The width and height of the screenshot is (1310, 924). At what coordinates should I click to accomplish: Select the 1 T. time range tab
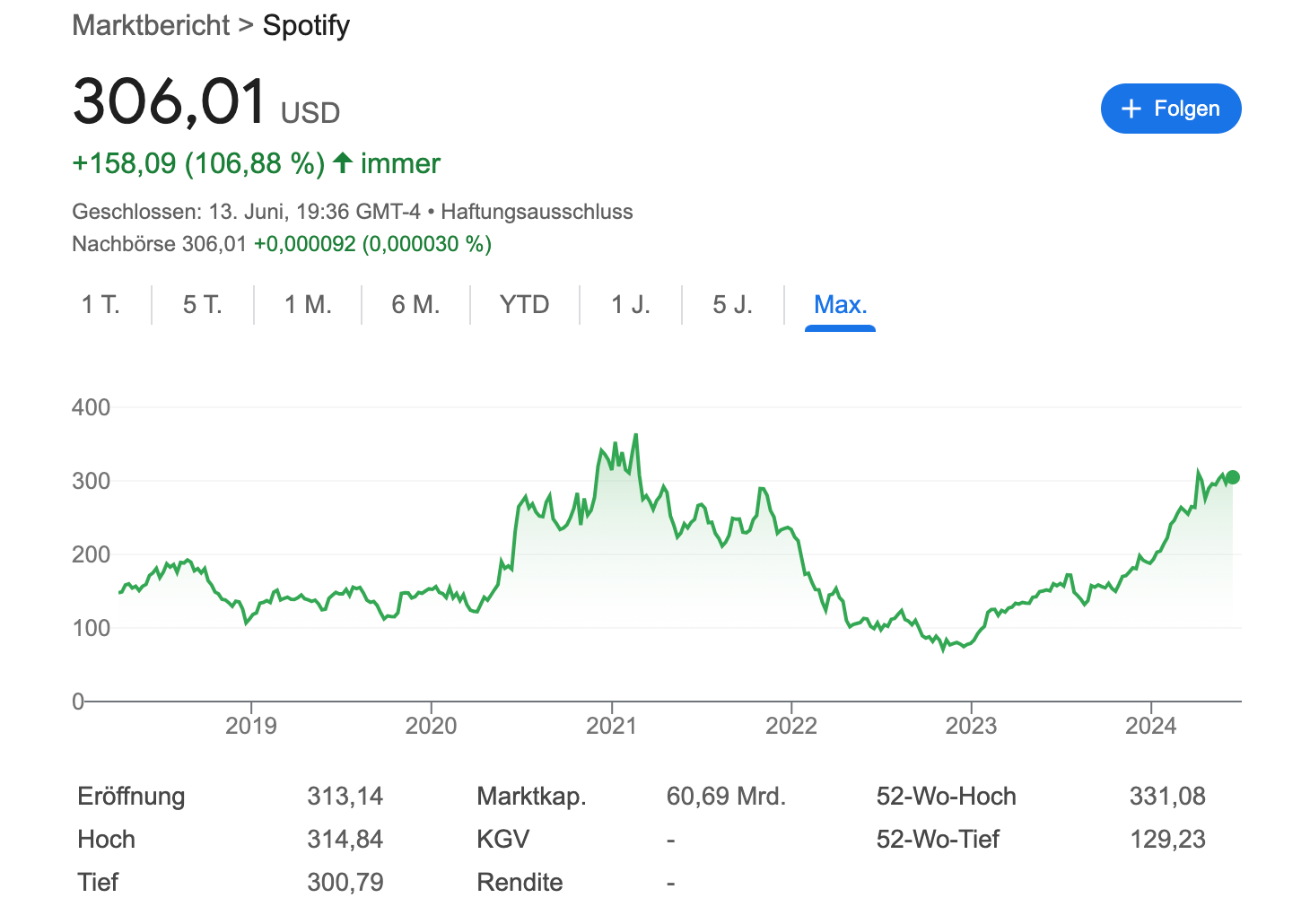coord(100,305)
